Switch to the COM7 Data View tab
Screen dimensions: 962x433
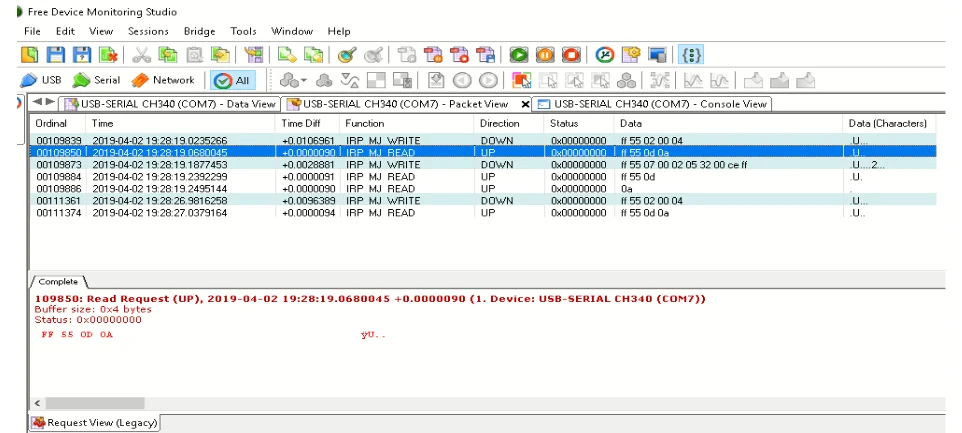tap(170, 104)
